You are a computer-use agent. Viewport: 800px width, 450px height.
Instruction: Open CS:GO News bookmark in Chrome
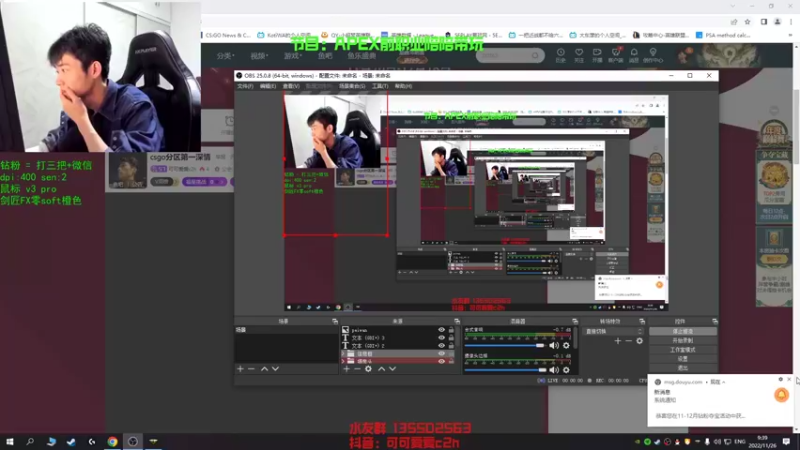click(228, 35)
